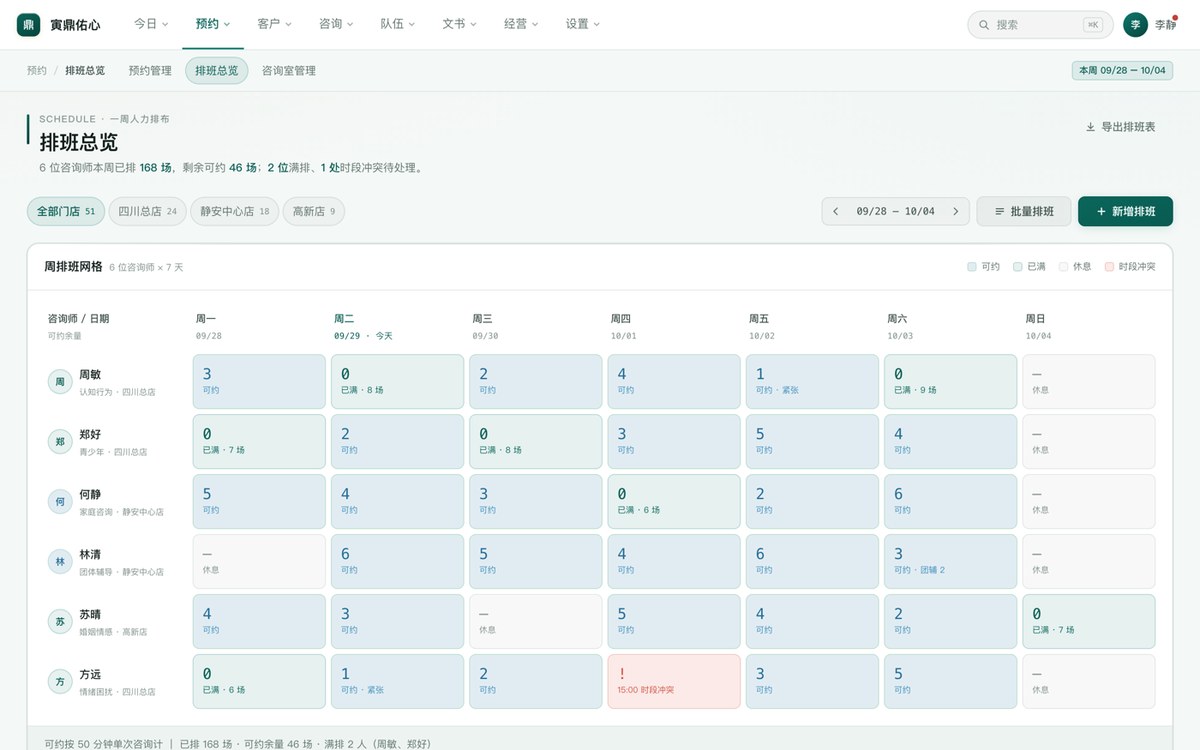Click 已满 legend swatch
The width and height of the screenshot is (1200, 750).
click(x=1018, y=267)
